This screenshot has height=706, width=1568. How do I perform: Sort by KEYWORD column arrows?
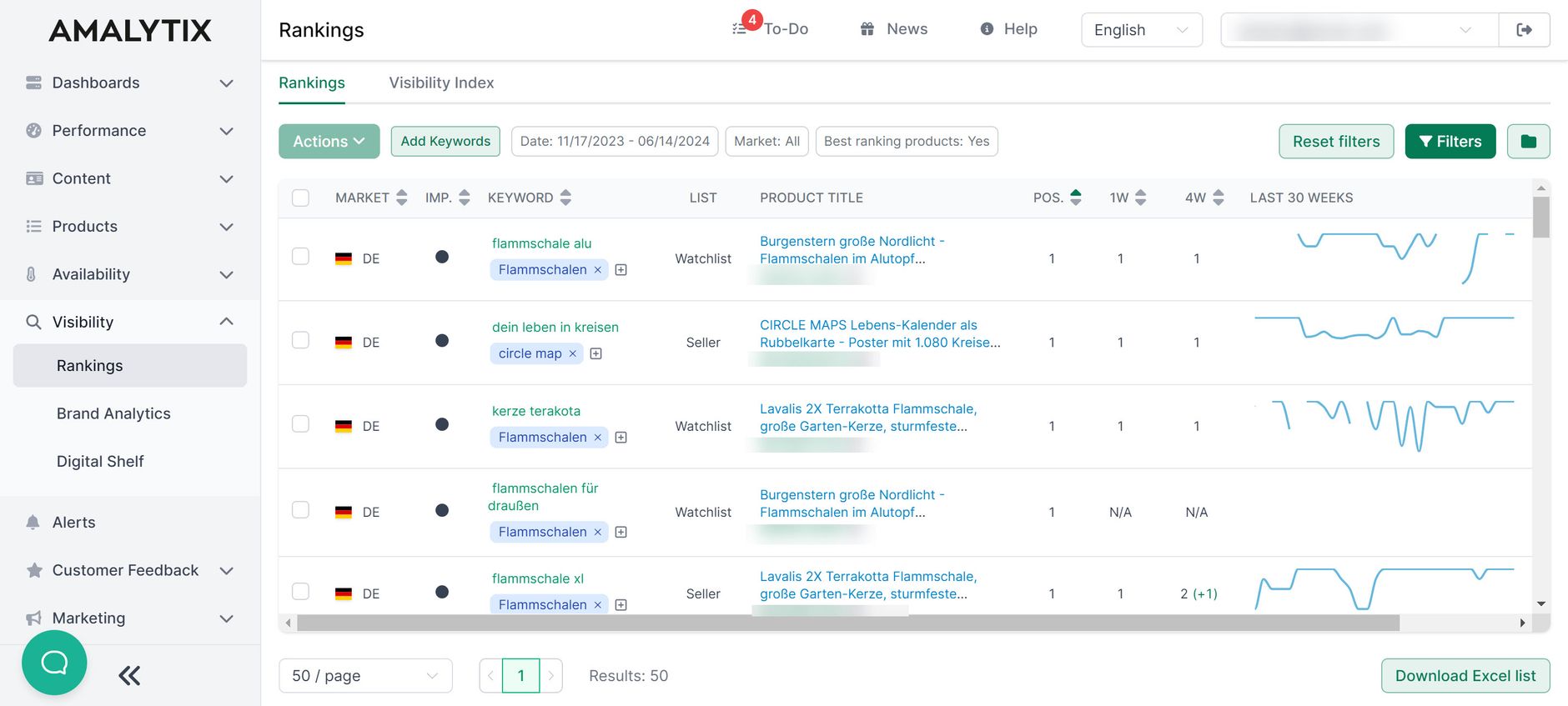tap(565, 198)
